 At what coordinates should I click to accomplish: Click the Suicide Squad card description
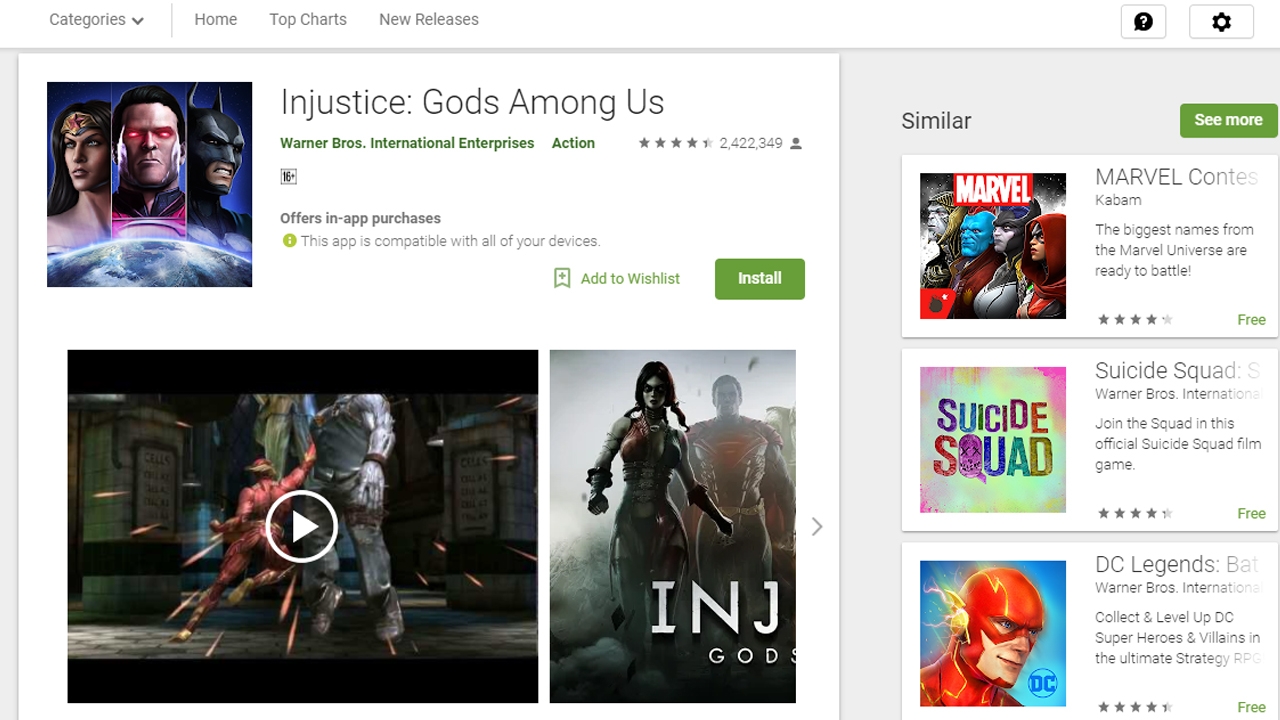pos(1178,444)
